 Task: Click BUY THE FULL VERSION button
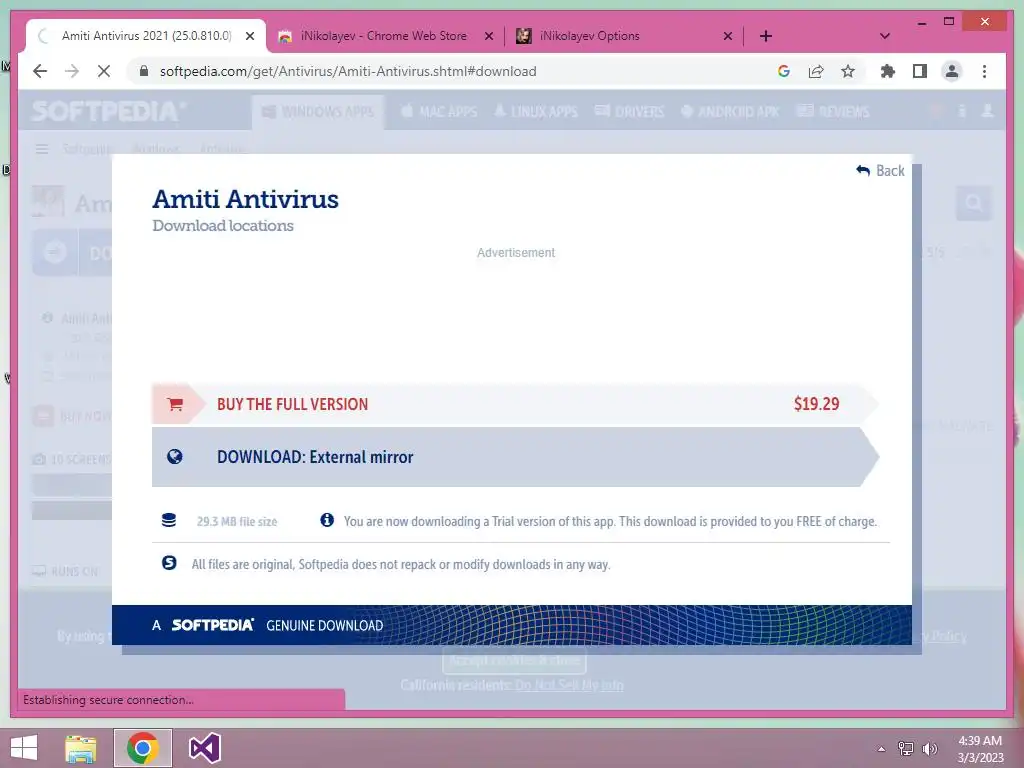515,404
